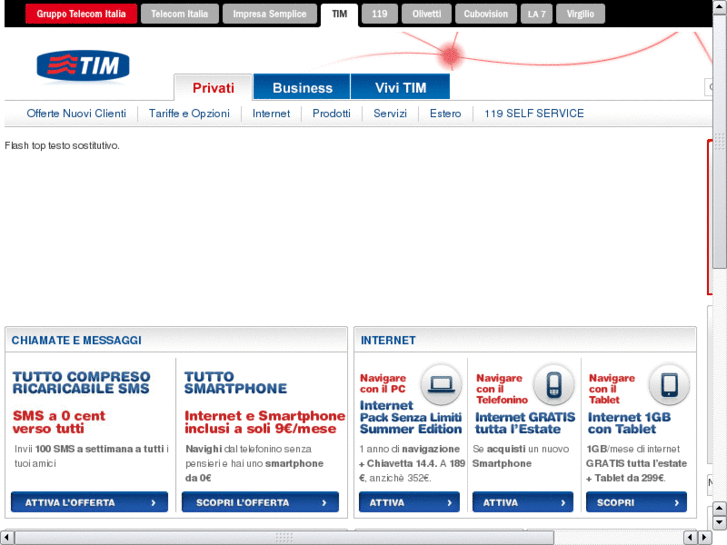Open Offerte Nuovi Clienti menu
This screenshot has width=727, height=545.
pos(76,113)
